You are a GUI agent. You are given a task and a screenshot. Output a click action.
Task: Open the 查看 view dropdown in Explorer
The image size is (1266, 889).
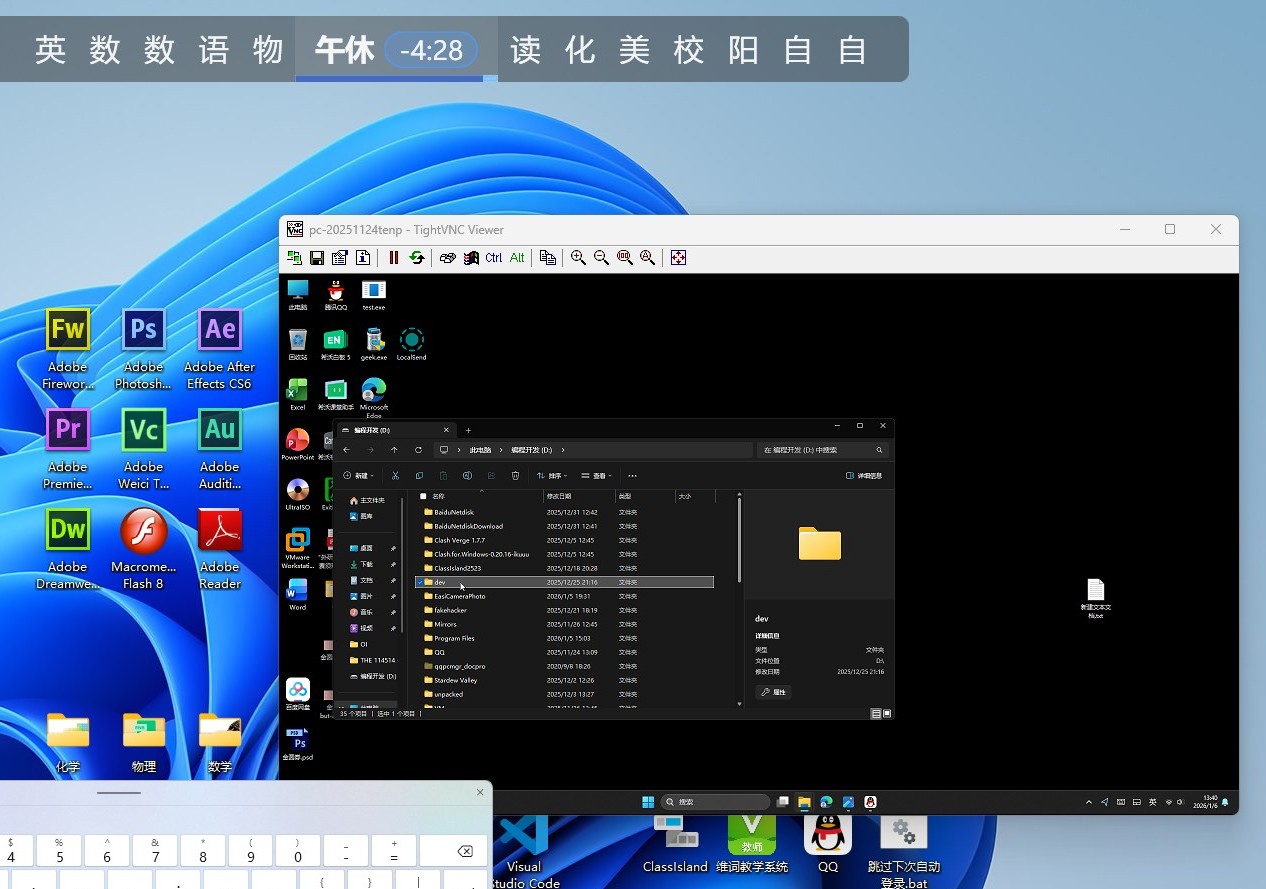pos(597,476)
